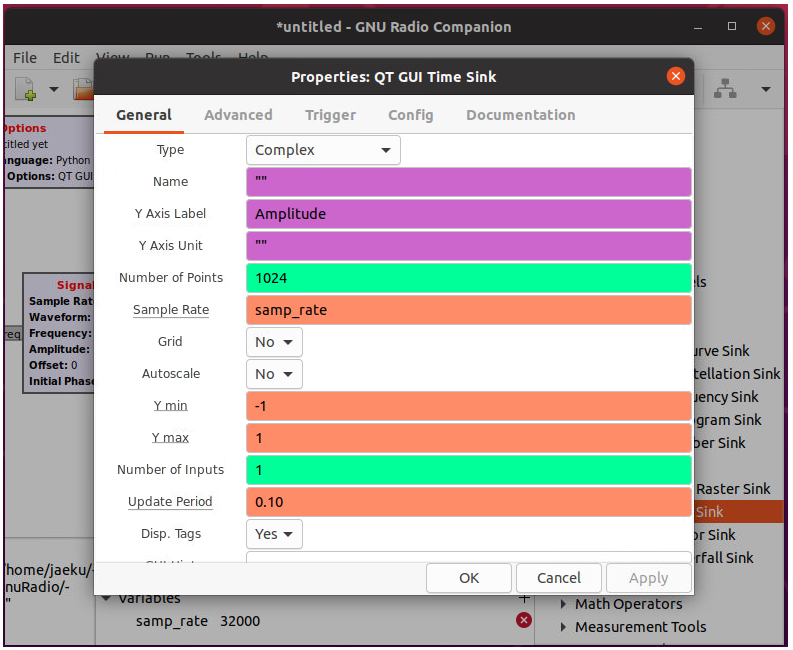This screenshot has width=793, height=650.
Task: Click the Cancel button
Action: click(x=558, y=578)
